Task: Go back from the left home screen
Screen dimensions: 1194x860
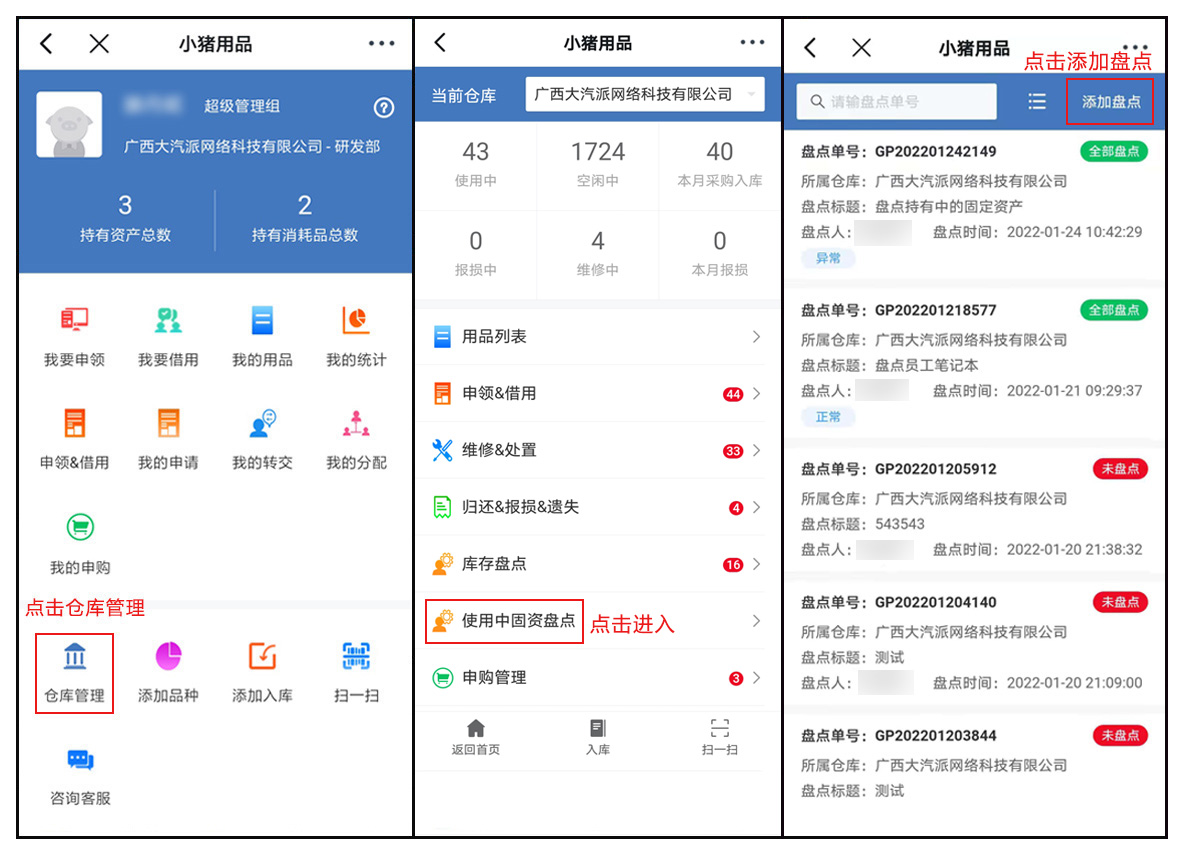Action: (46, 43)
